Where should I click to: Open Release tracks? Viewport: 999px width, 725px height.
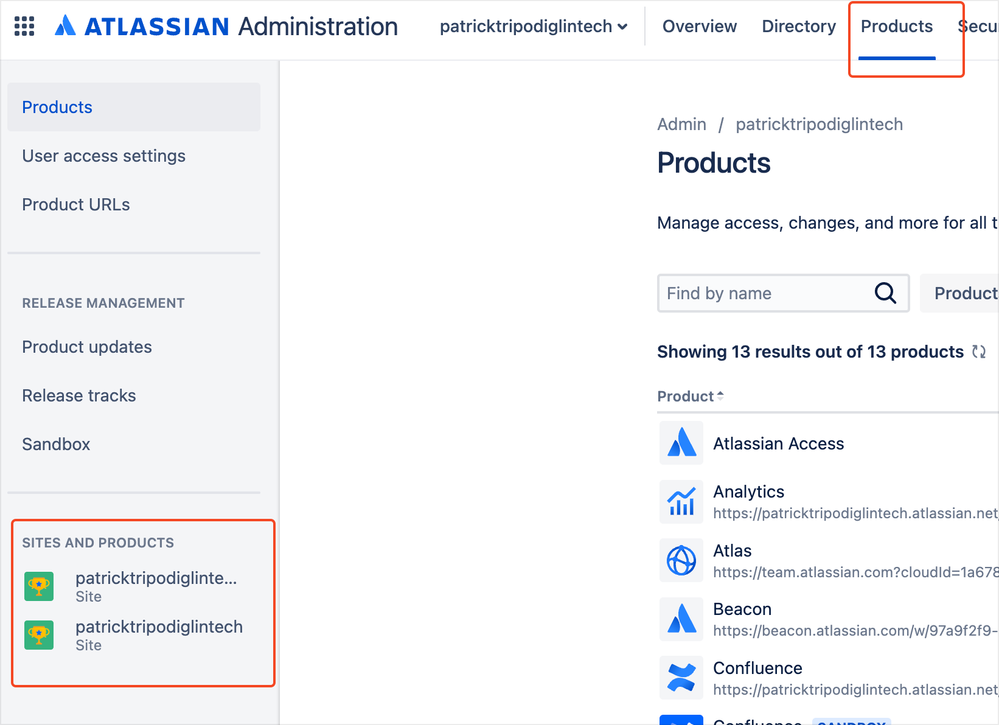coord(79,396)
